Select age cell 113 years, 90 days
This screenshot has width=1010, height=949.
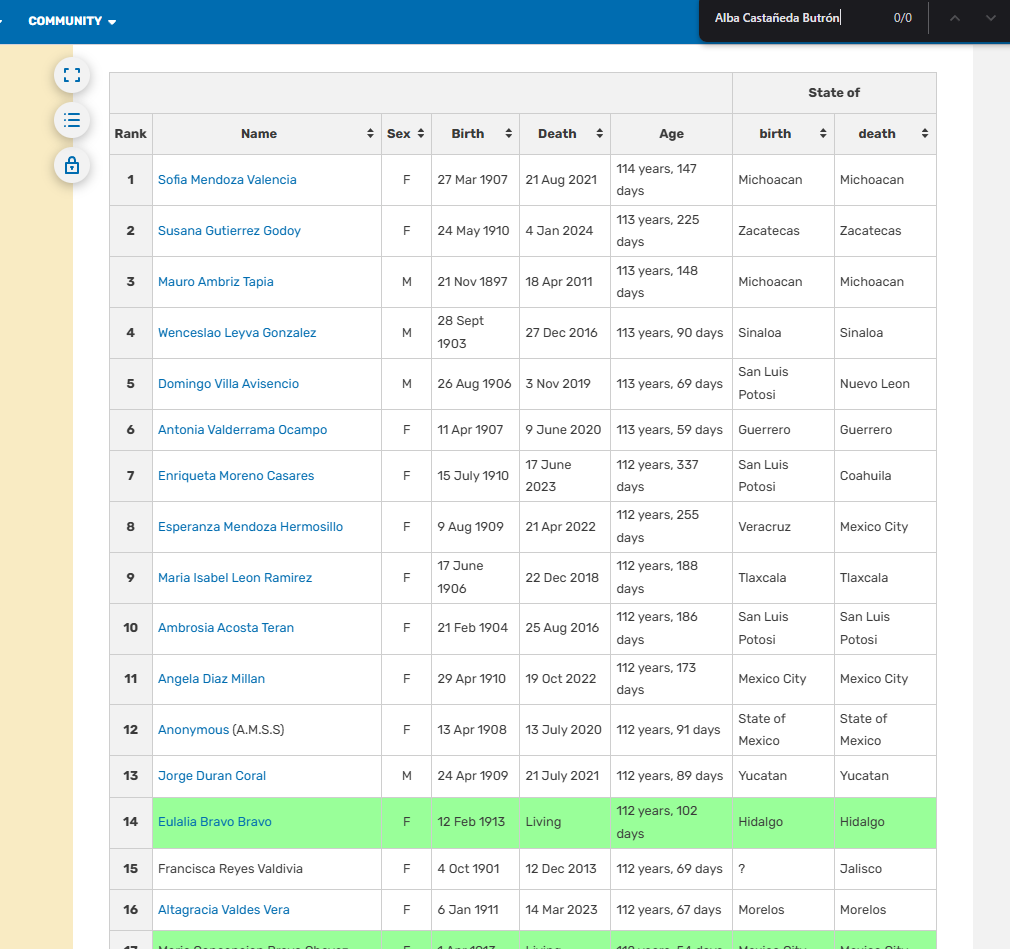pyautogui.click(x=671, y=332)
